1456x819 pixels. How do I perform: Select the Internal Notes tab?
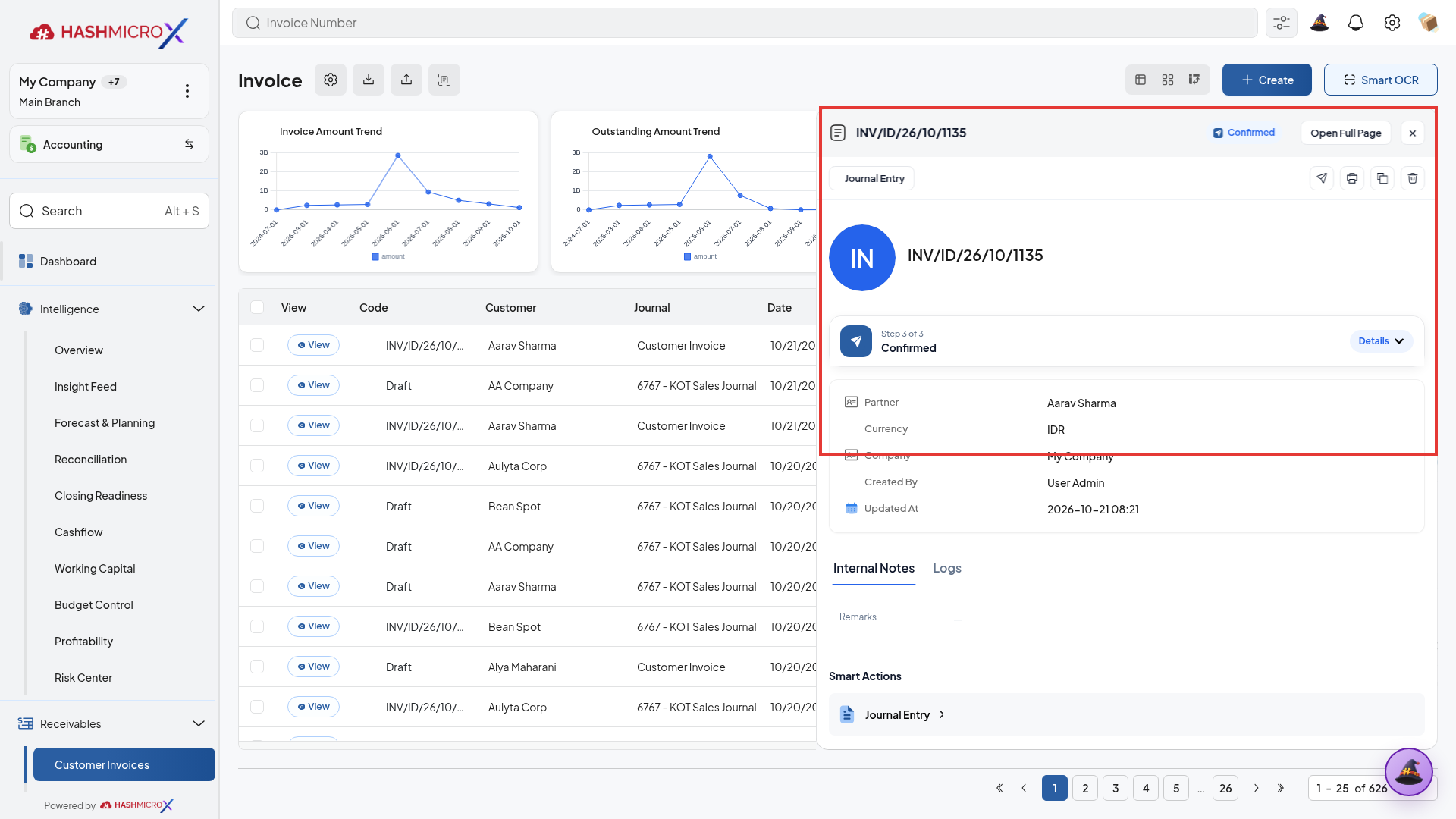(x=874, y=568)
